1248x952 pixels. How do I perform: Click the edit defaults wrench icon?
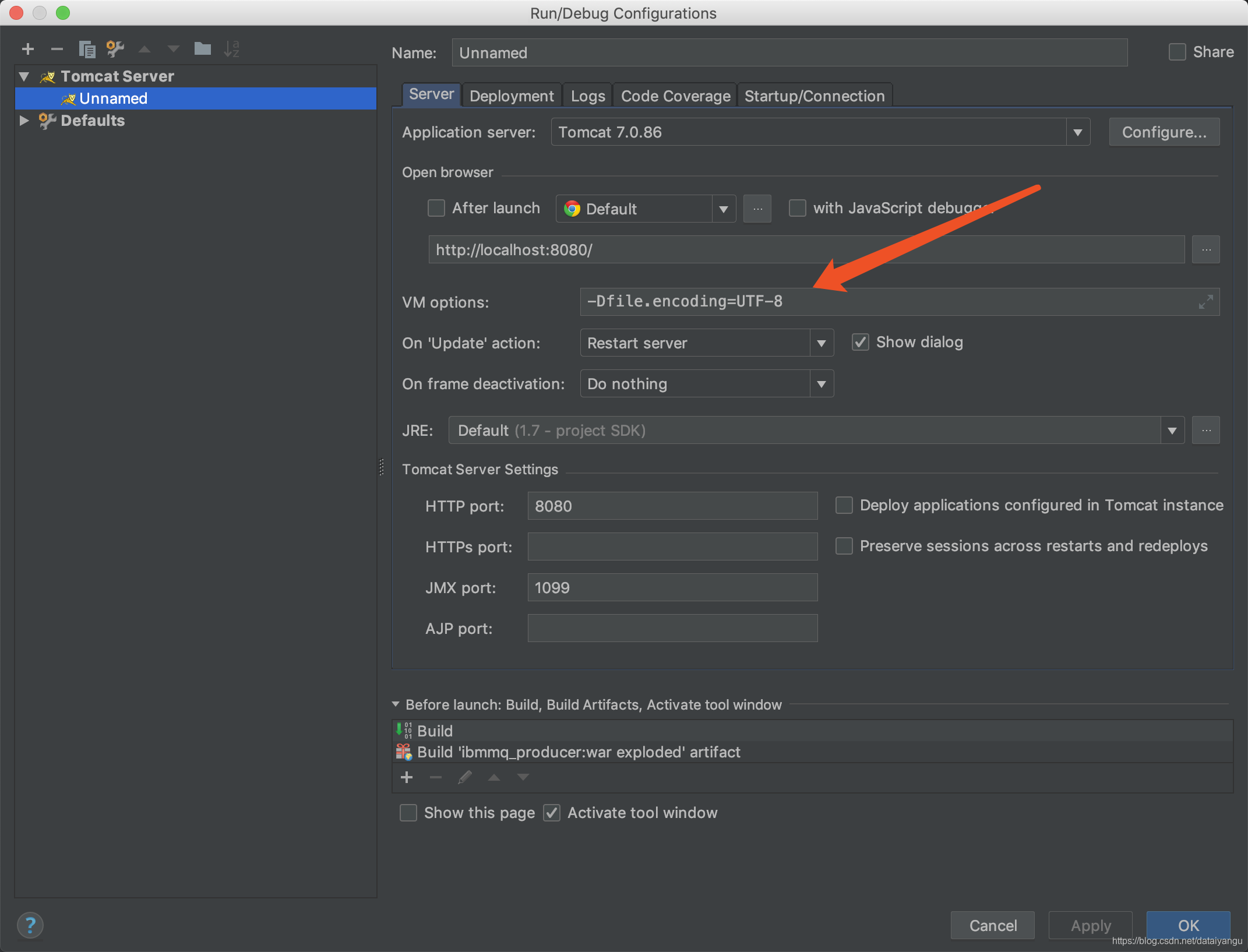coord(115,49)
